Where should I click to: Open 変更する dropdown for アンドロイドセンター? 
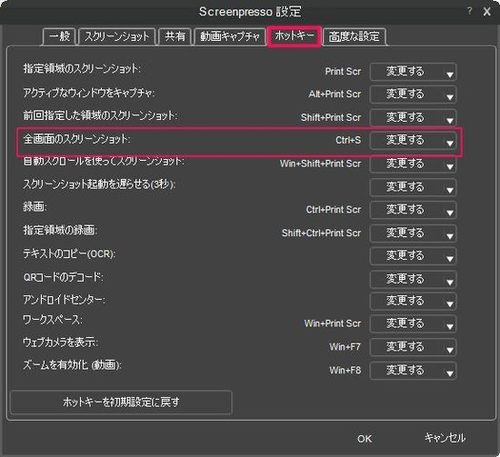[x=413, y=301]
